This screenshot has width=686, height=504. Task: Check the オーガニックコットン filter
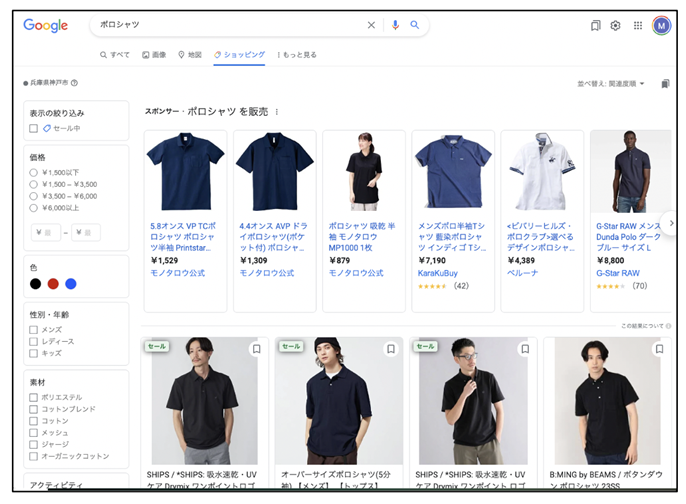click(x=33, y=456)
